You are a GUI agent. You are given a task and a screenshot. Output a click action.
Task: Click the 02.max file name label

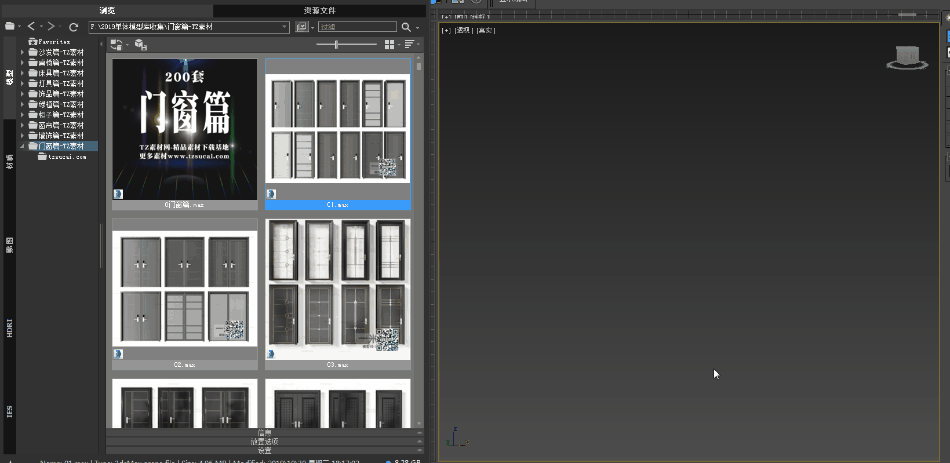[x=185, y=365]
